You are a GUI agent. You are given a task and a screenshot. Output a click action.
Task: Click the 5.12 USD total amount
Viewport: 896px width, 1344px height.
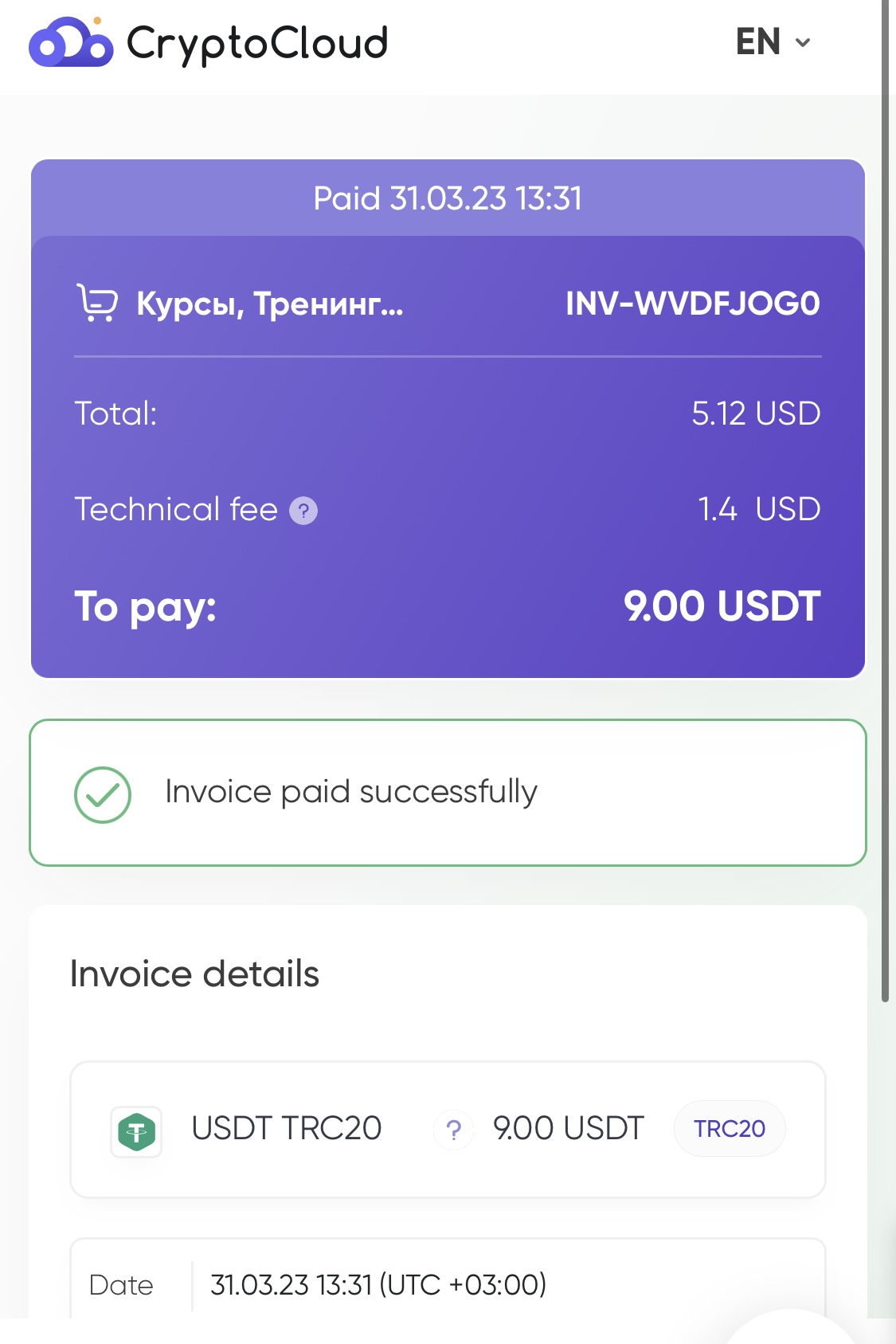(x=756, y=413)
